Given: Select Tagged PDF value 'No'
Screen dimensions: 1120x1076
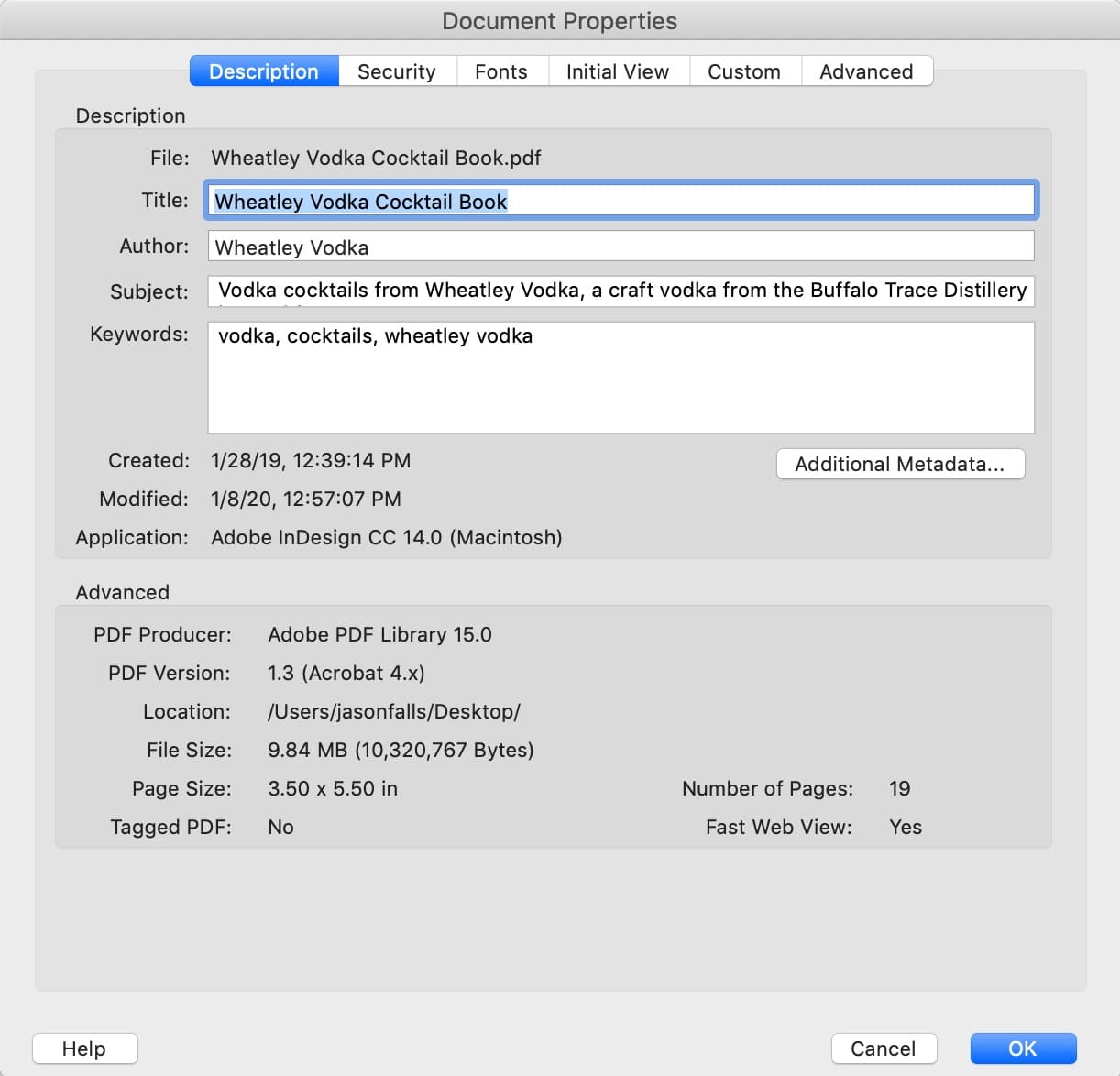Looking at the screenshot, I should click(x=280, y=827).
